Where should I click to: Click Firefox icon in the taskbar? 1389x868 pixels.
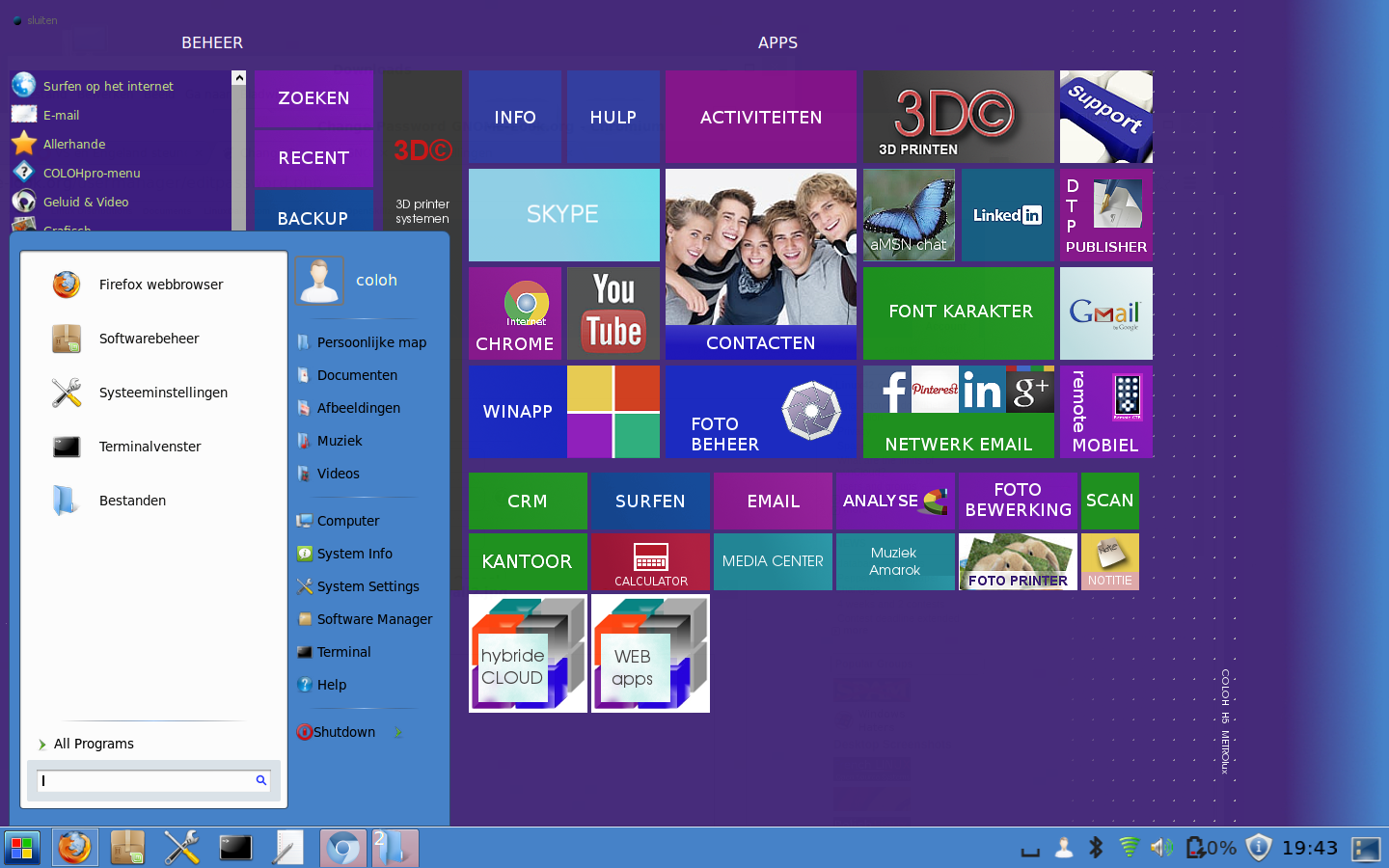[x=74, y=848]
